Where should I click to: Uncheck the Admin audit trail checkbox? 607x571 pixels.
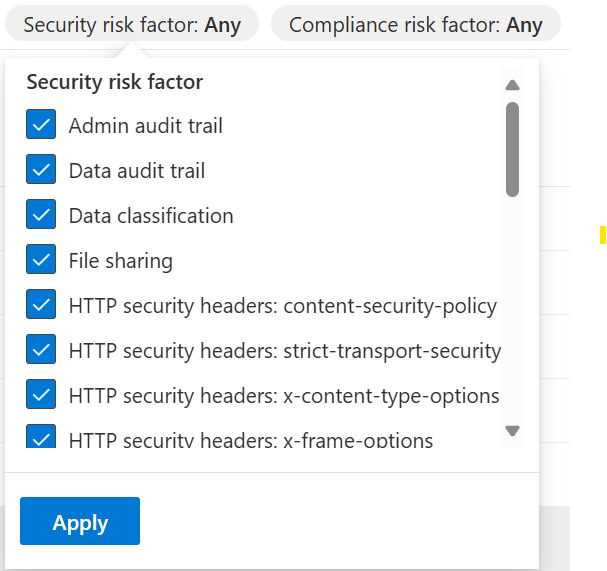(42, 126)
